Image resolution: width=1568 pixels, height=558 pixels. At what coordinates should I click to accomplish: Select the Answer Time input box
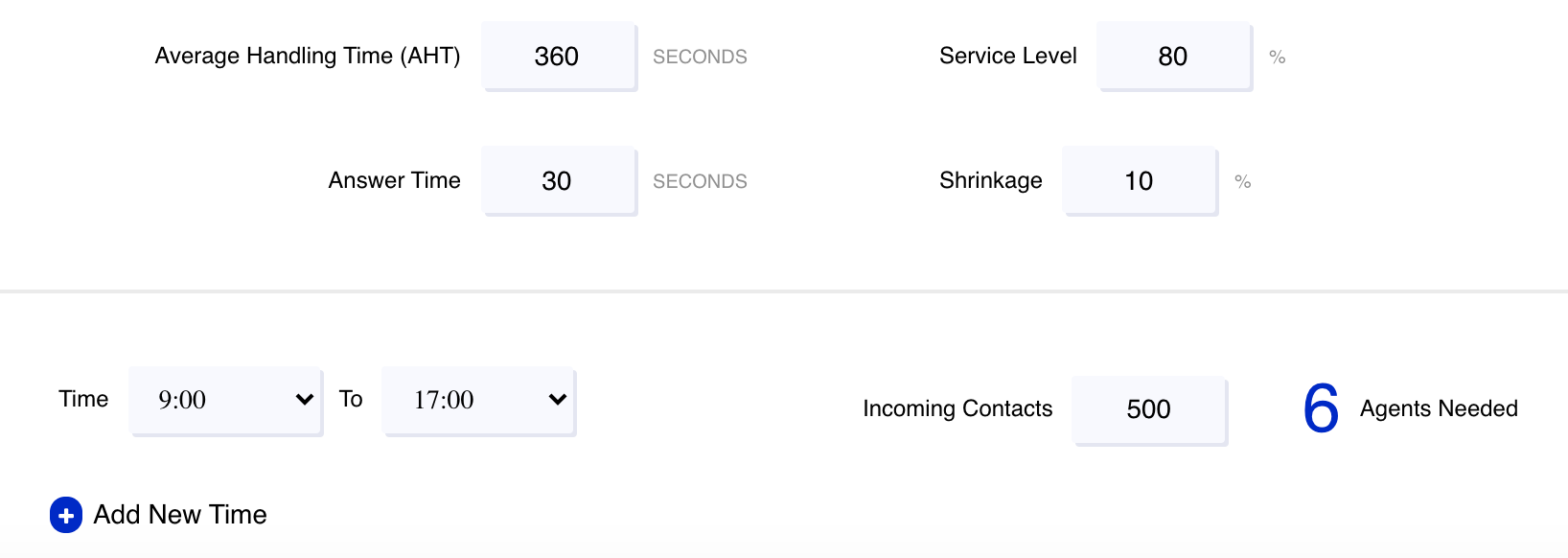coord(559,181)
